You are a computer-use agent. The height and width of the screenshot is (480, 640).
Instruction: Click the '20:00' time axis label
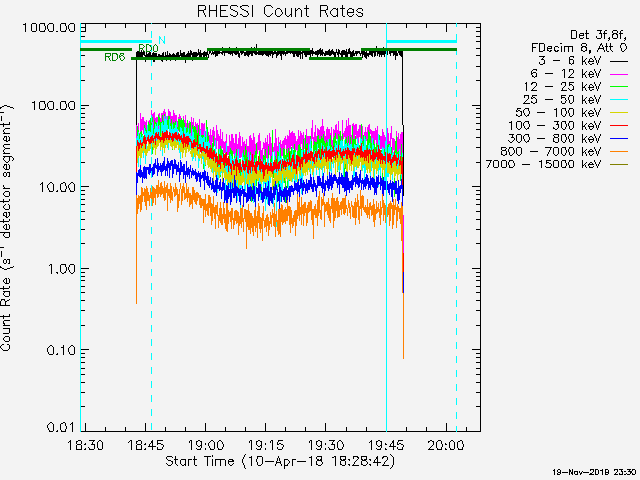tap(446, 445)
